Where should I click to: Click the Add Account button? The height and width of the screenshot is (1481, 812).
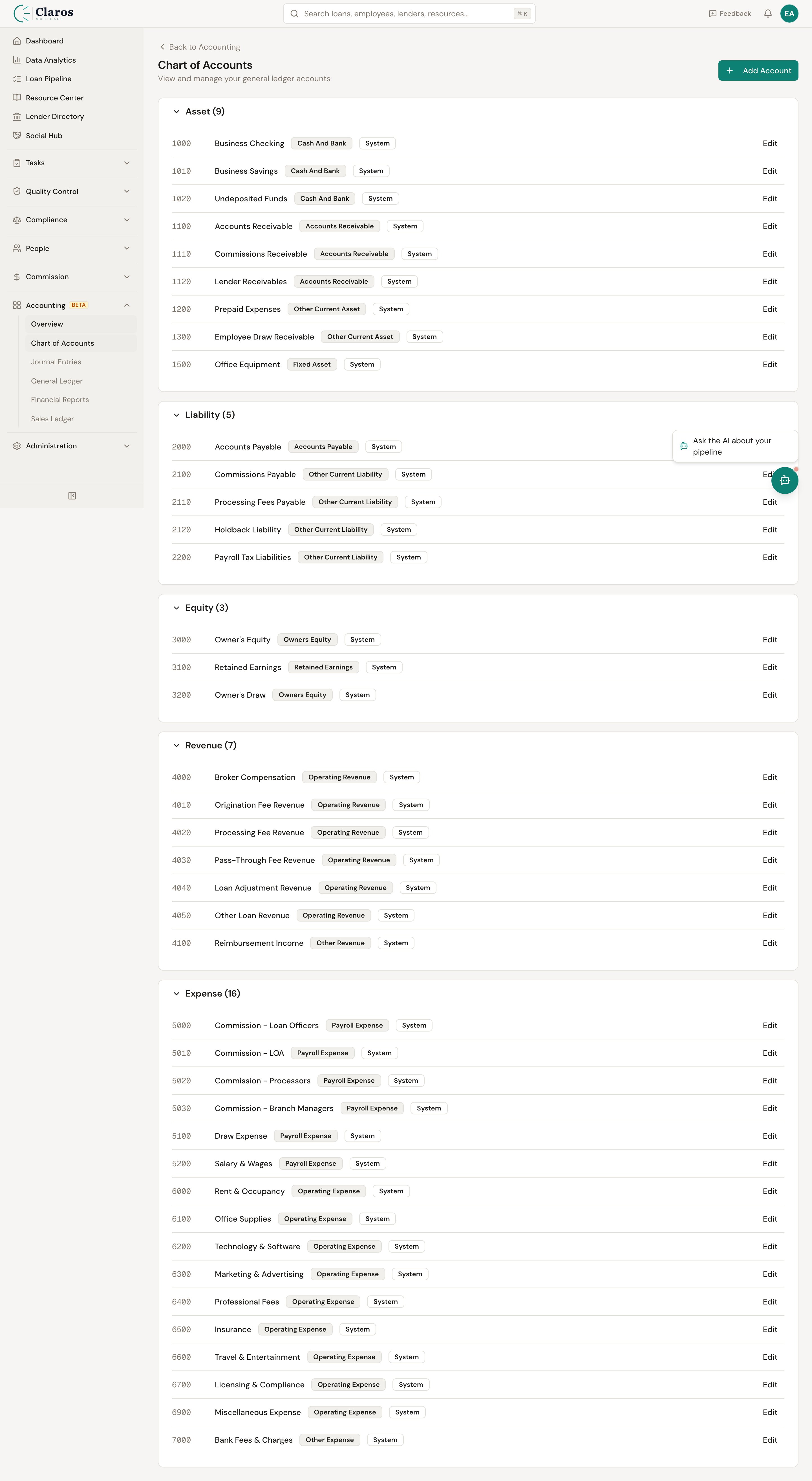(758, 71)
